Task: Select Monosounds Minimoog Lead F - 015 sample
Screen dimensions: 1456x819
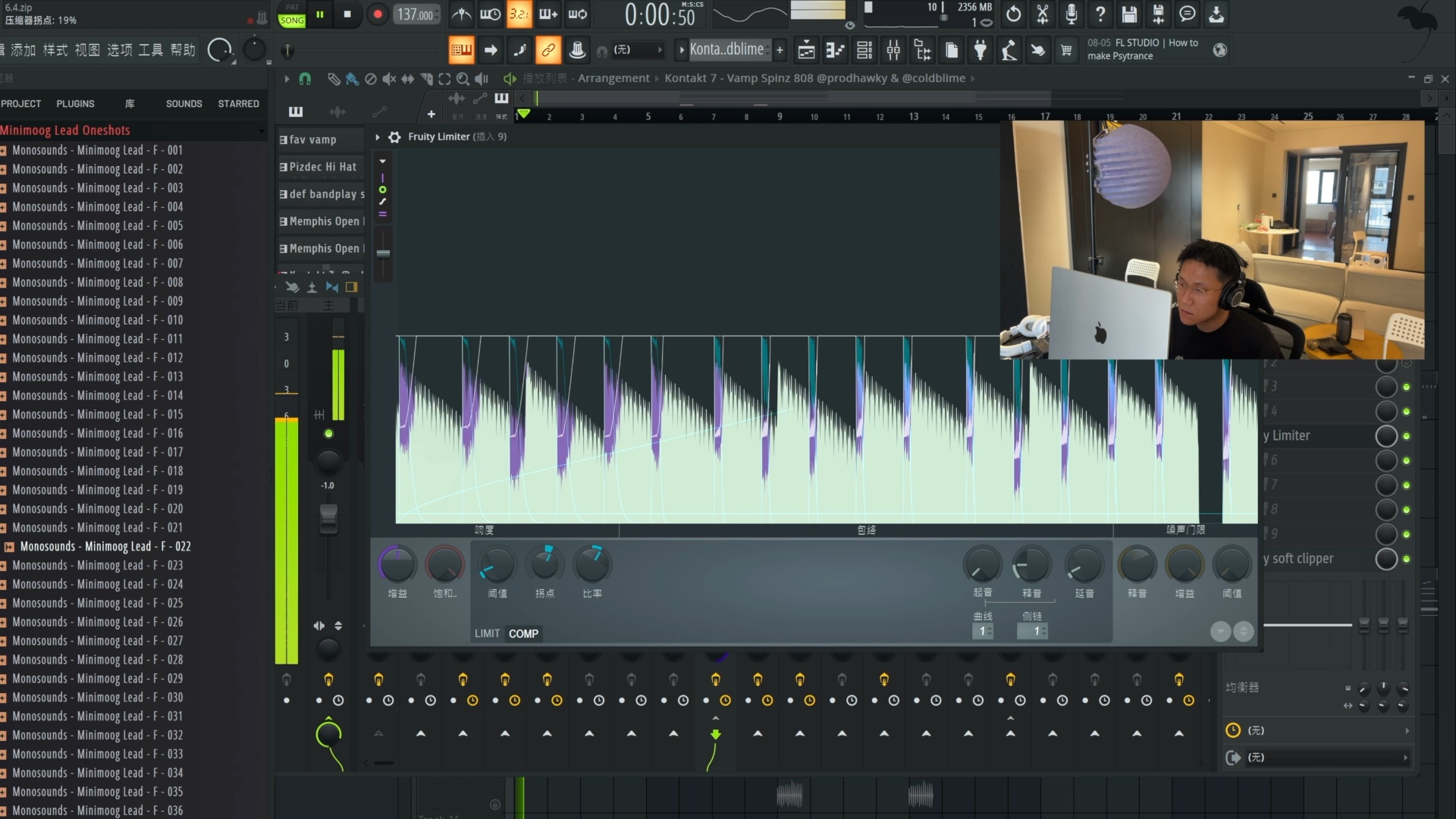Action: tap(97, 414)
